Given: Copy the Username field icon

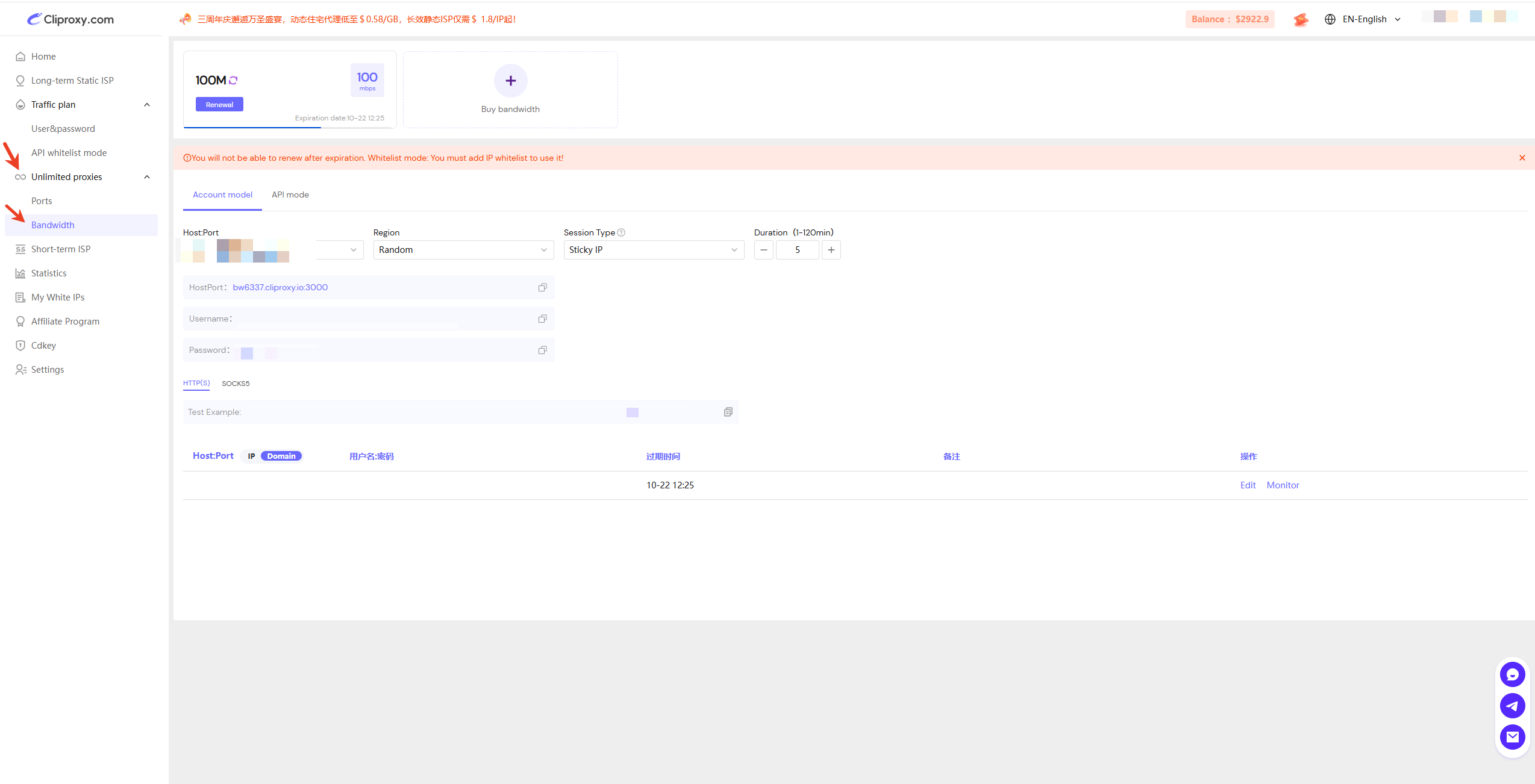Looking at the screenshot, I should tap(542, 319).
